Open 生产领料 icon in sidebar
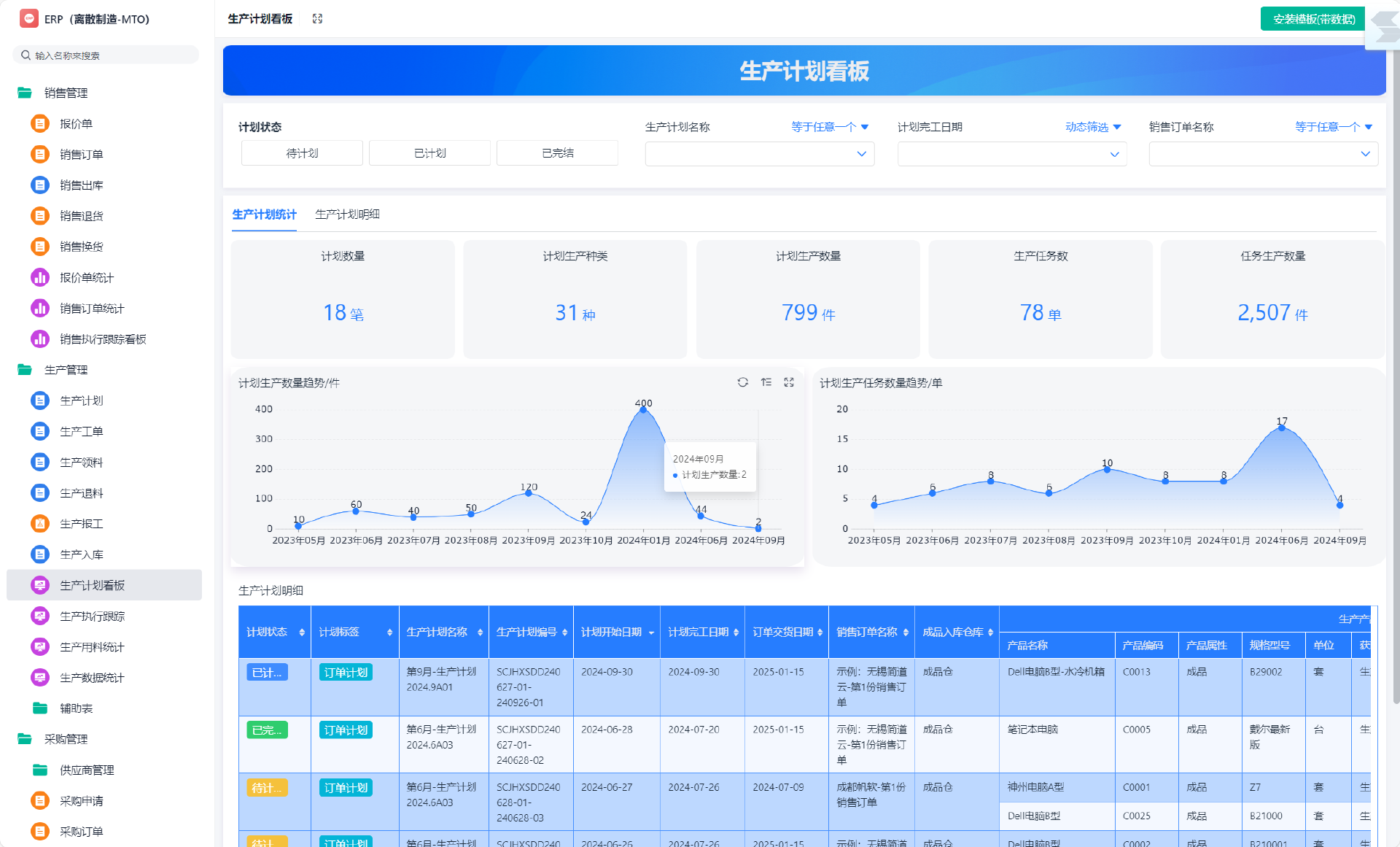 (39, 462)
